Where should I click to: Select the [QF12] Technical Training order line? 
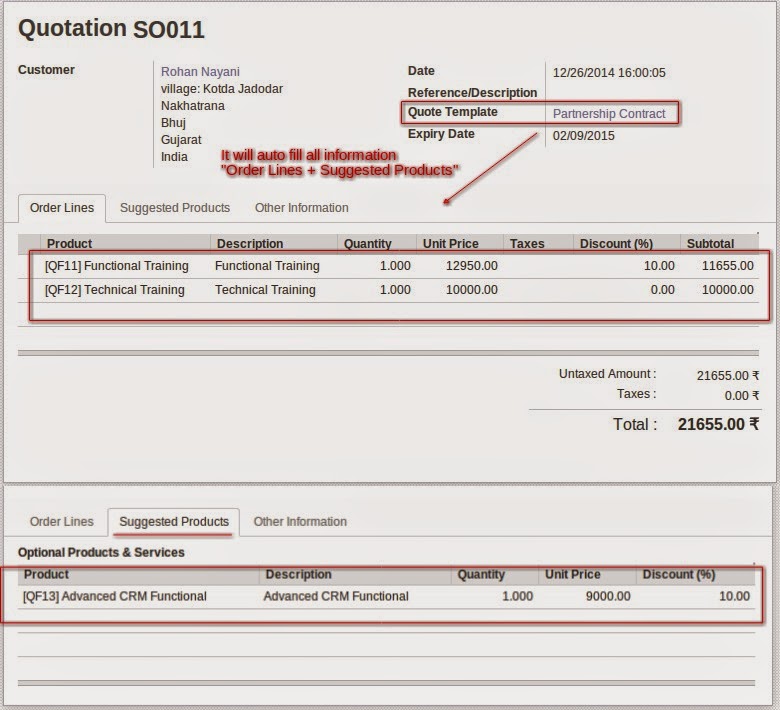pos(388,290)
